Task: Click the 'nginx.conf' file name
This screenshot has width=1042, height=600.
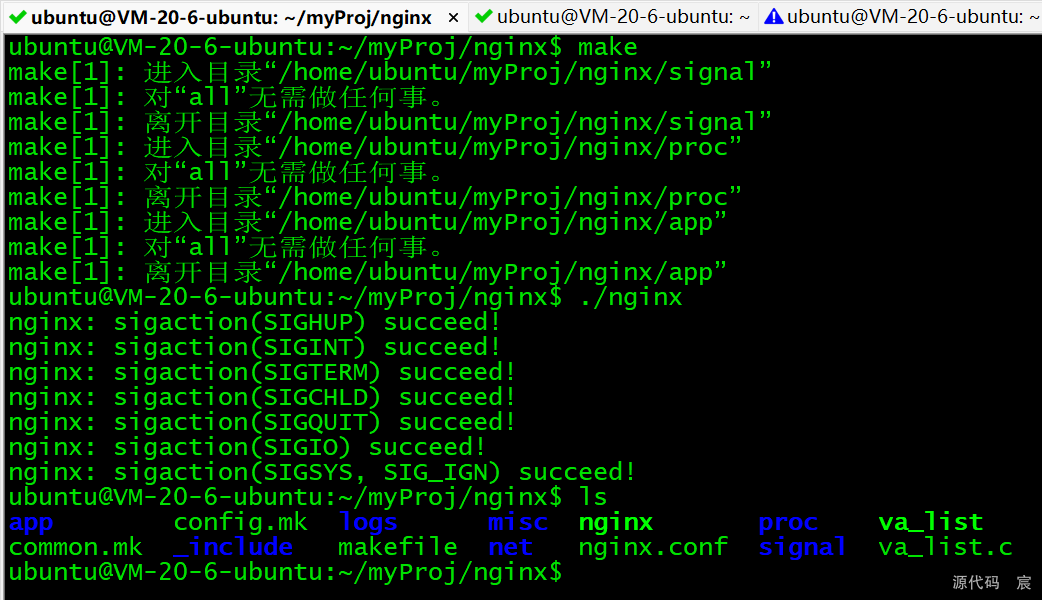Action: (x=653, y=548)
